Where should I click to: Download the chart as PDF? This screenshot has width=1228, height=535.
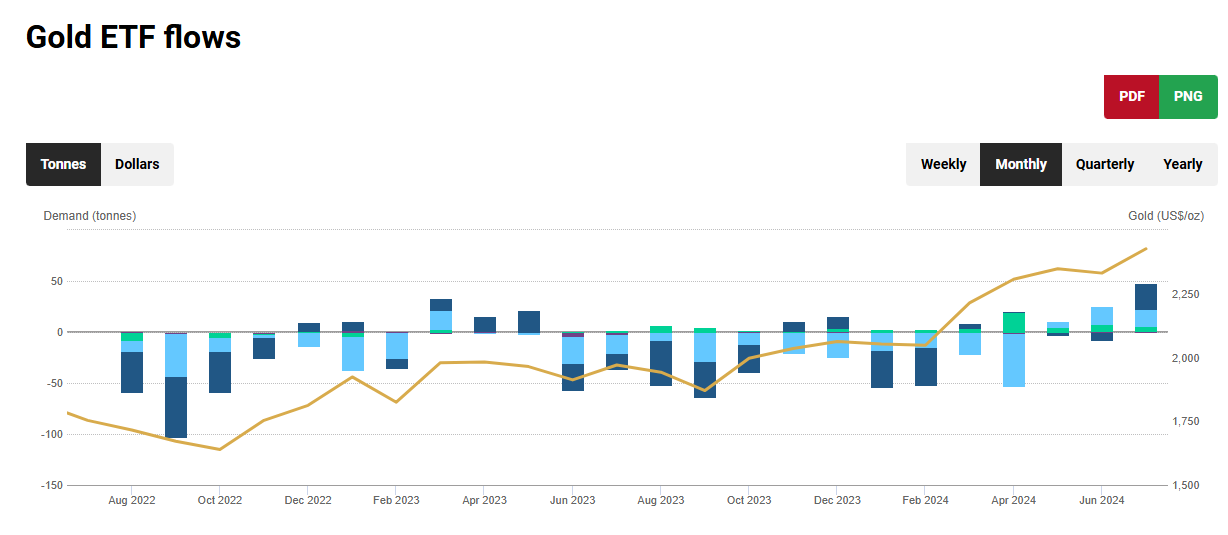coord(1131,97)
